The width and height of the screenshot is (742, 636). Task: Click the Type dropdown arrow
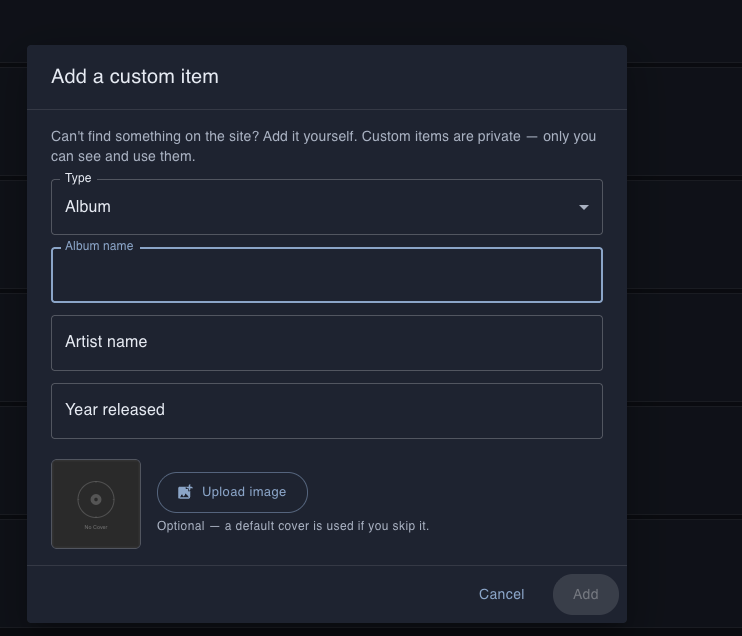[x=583, y=207]
